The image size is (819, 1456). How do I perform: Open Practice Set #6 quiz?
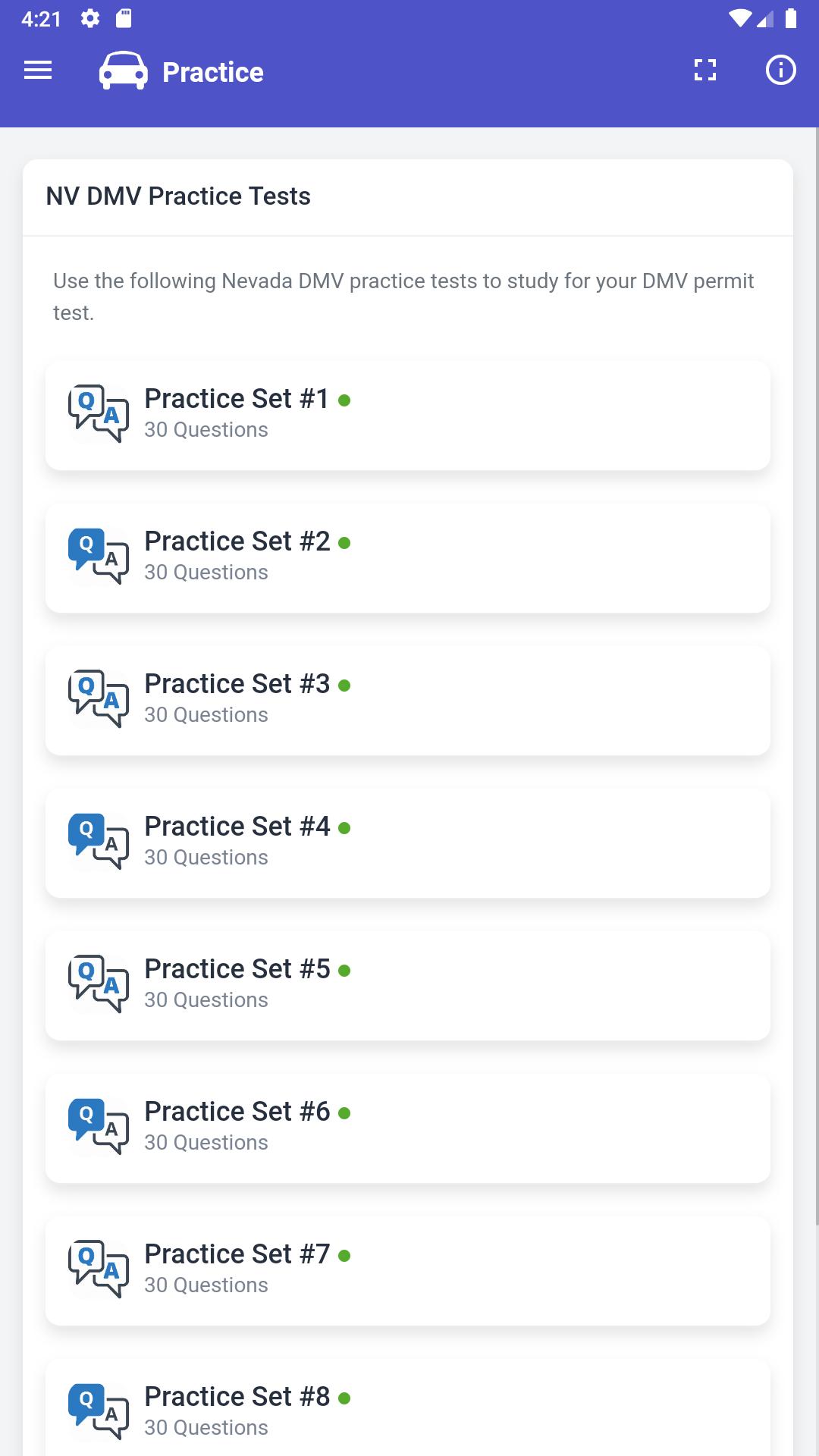408,1128
